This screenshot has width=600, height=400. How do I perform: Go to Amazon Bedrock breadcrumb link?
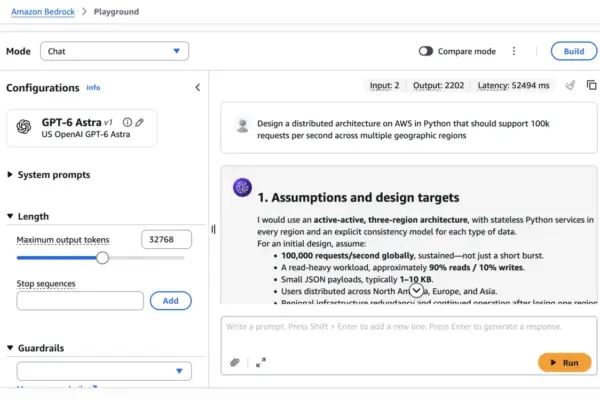(43, 12)
